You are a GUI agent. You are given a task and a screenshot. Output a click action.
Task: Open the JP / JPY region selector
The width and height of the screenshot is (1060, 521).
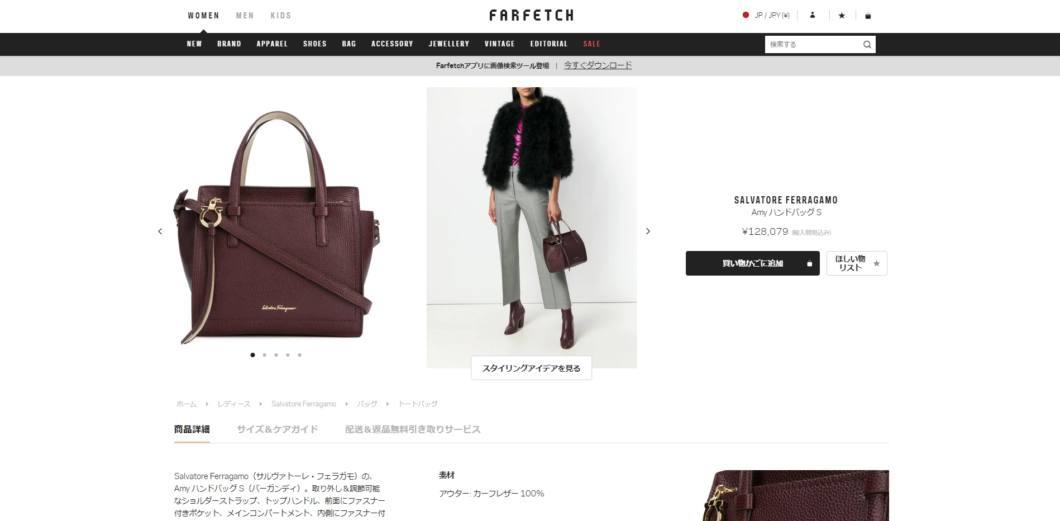point(766,15)
